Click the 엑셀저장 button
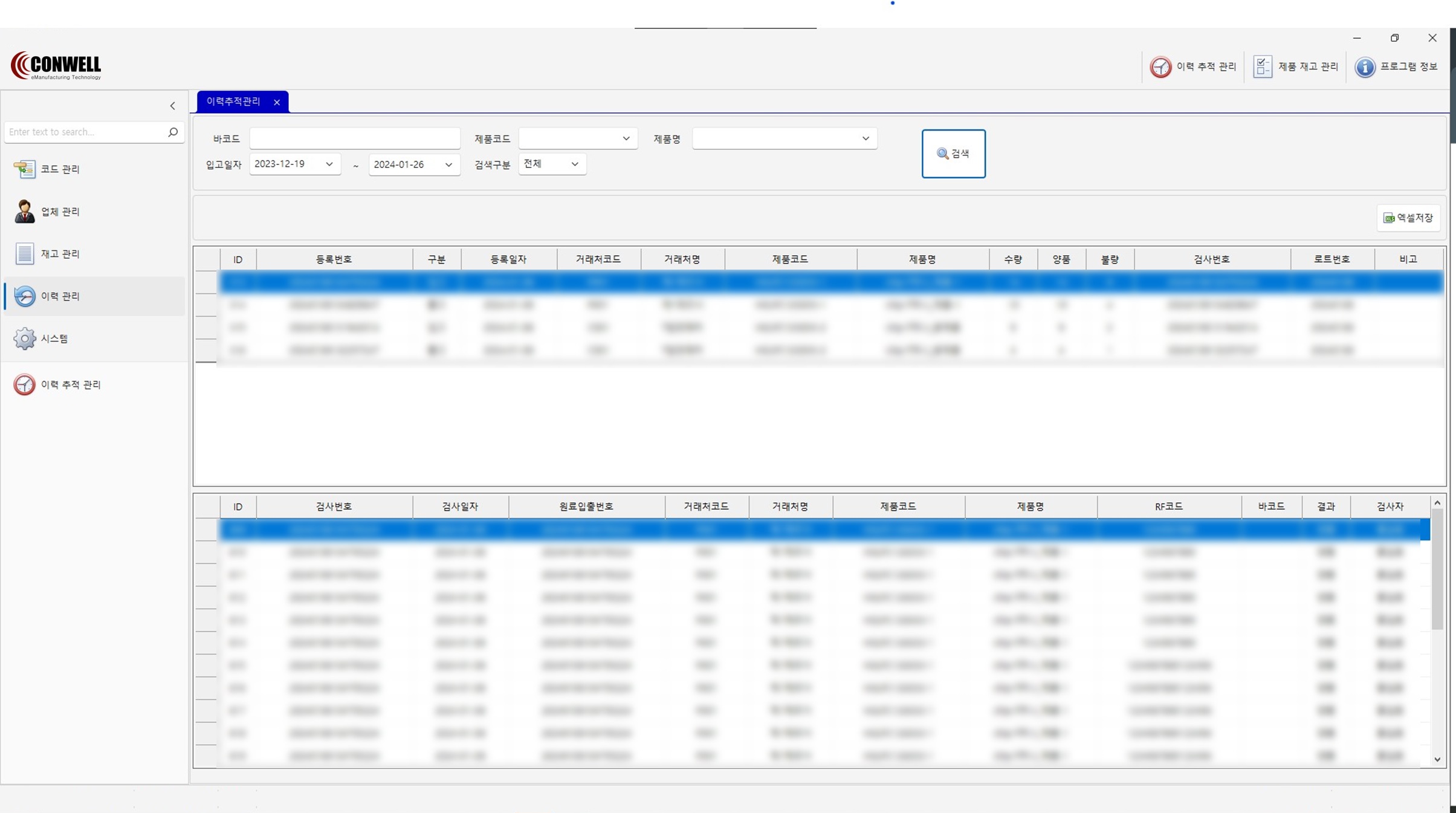1456x813 pixels. [x=1408, y=218]
